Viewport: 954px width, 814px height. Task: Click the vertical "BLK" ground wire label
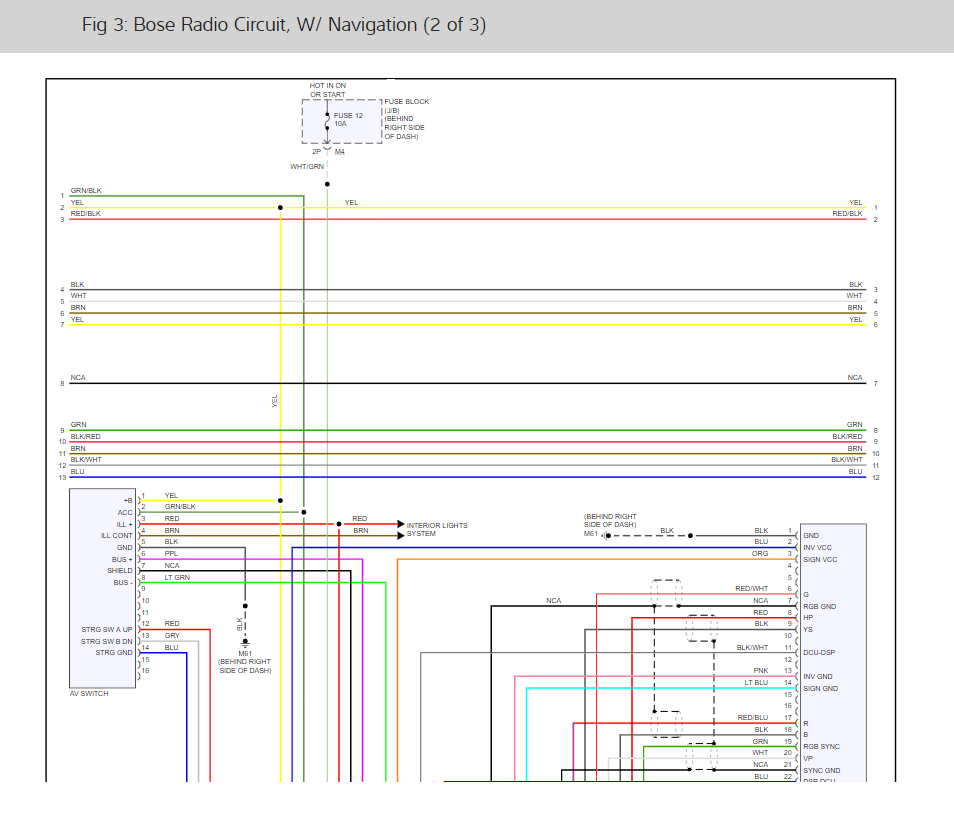[x=239, y=624]
